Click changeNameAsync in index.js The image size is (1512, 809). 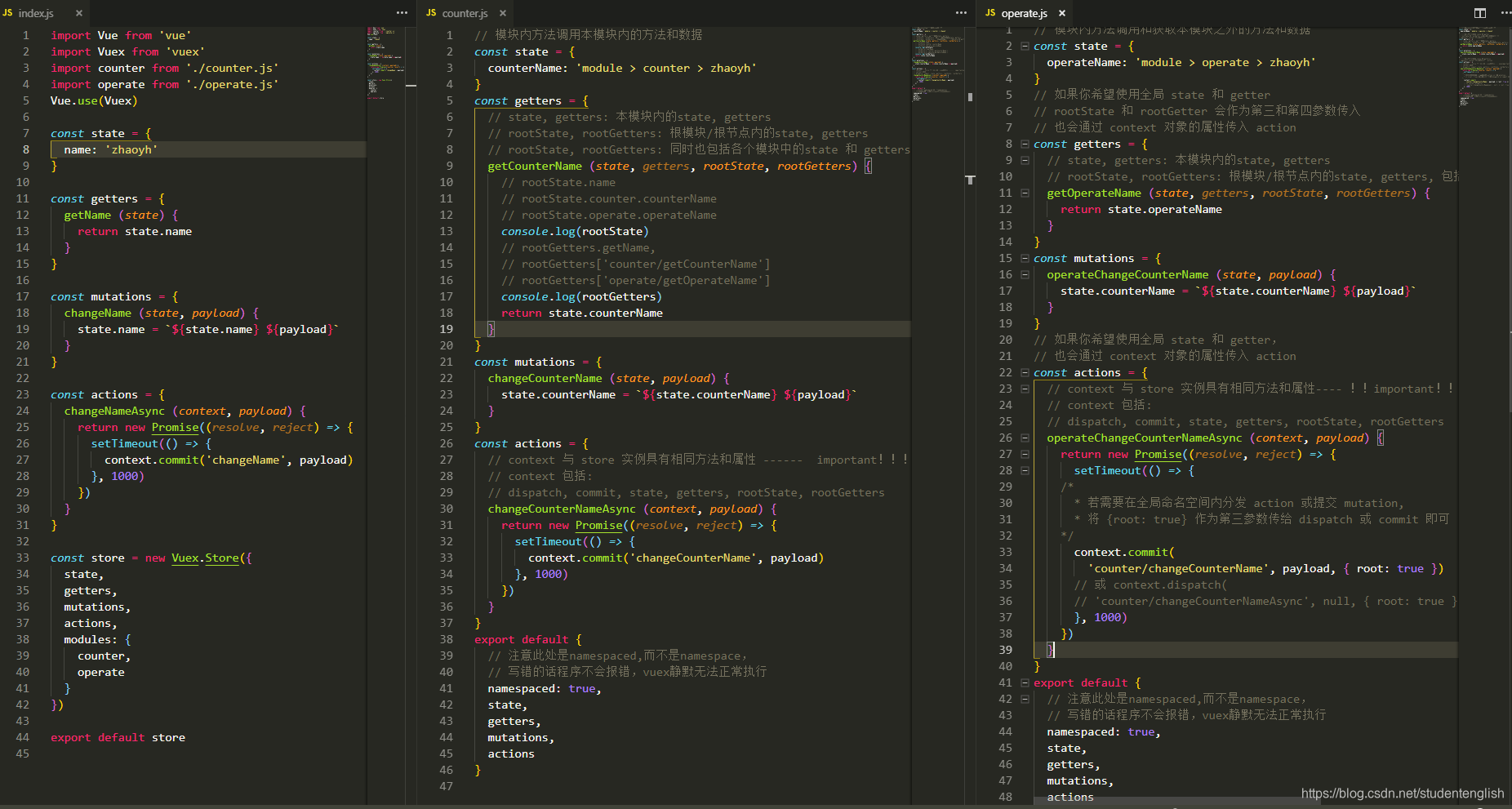[114, 411]
